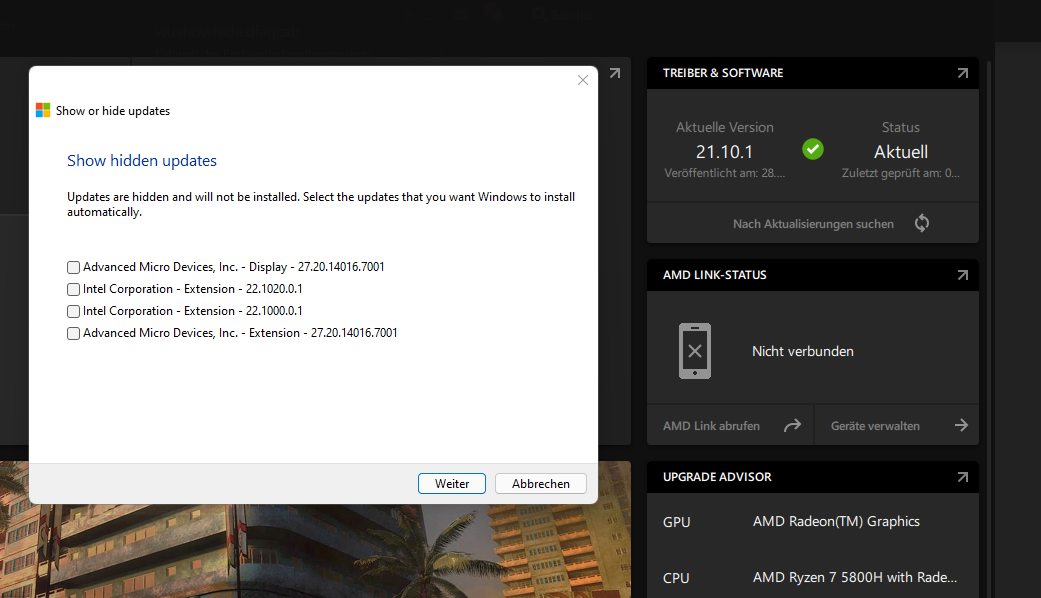Click the Zuletzt geprüft am text
This screenshot has width=1041, height=598.
click(901, 173)
